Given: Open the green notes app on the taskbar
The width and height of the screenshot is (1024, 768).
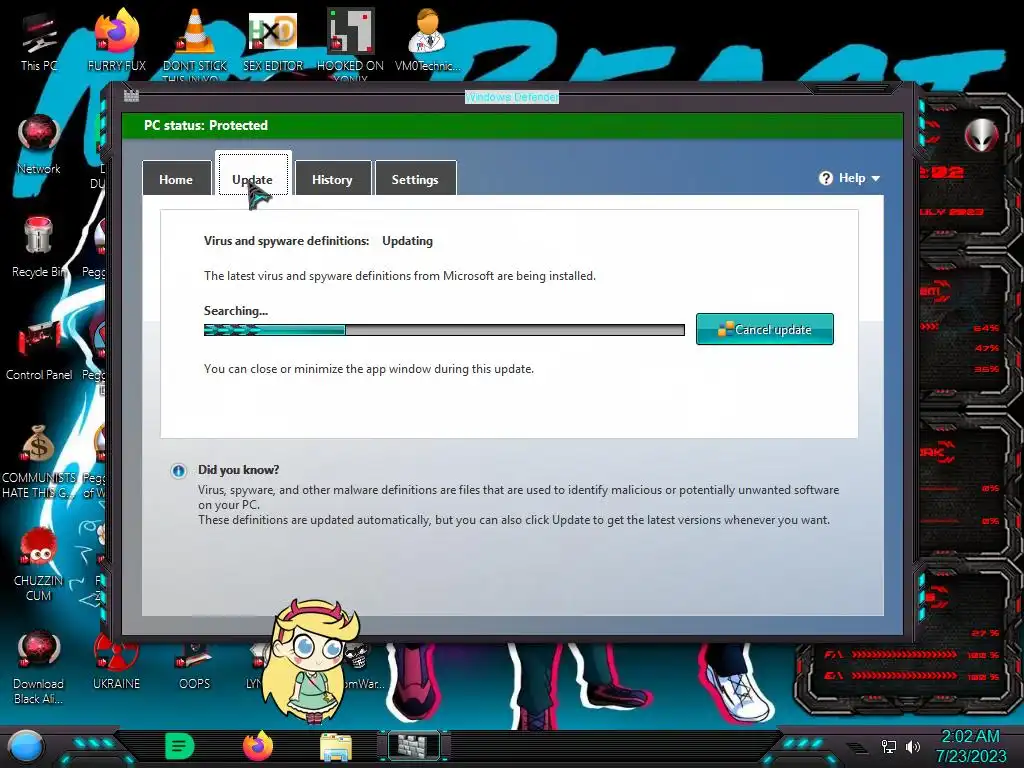Looking at the screenshot, I should [x=180, y=746].
